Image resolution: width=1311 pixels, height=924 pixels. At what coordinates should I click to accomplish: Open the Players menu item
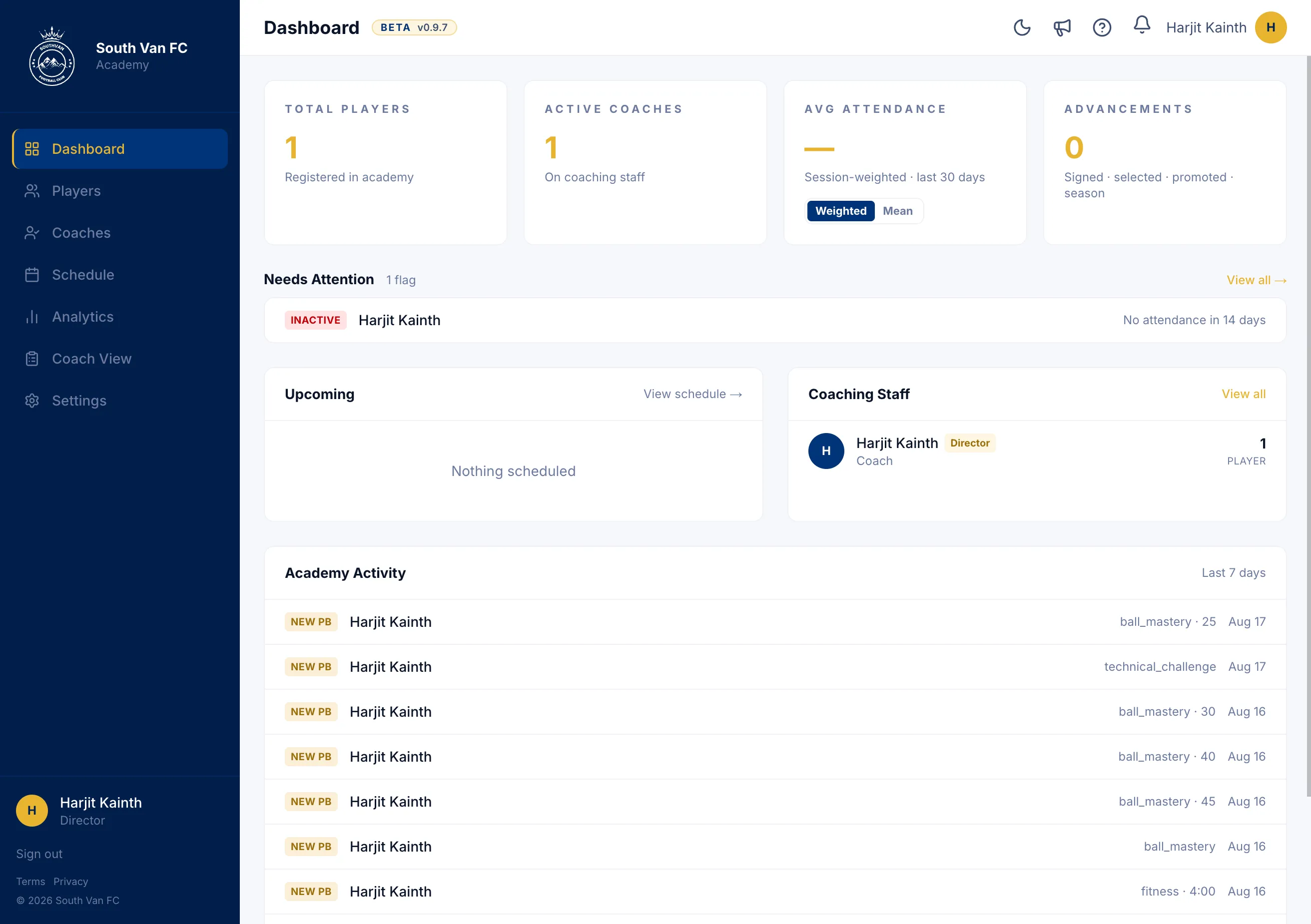coord(120,191)
